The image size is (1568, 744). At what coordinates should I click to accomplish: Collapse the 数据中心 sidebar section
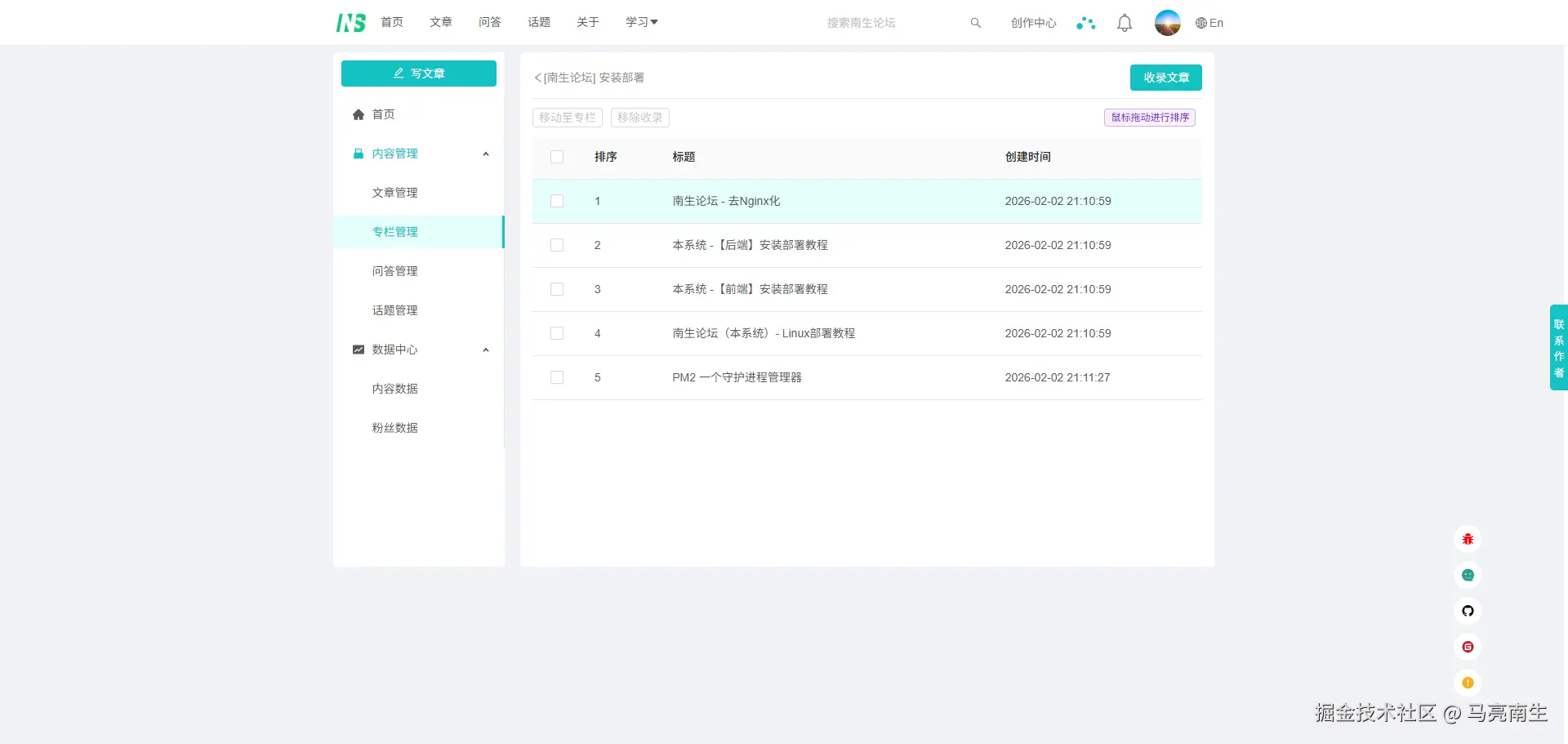point(486,350)
